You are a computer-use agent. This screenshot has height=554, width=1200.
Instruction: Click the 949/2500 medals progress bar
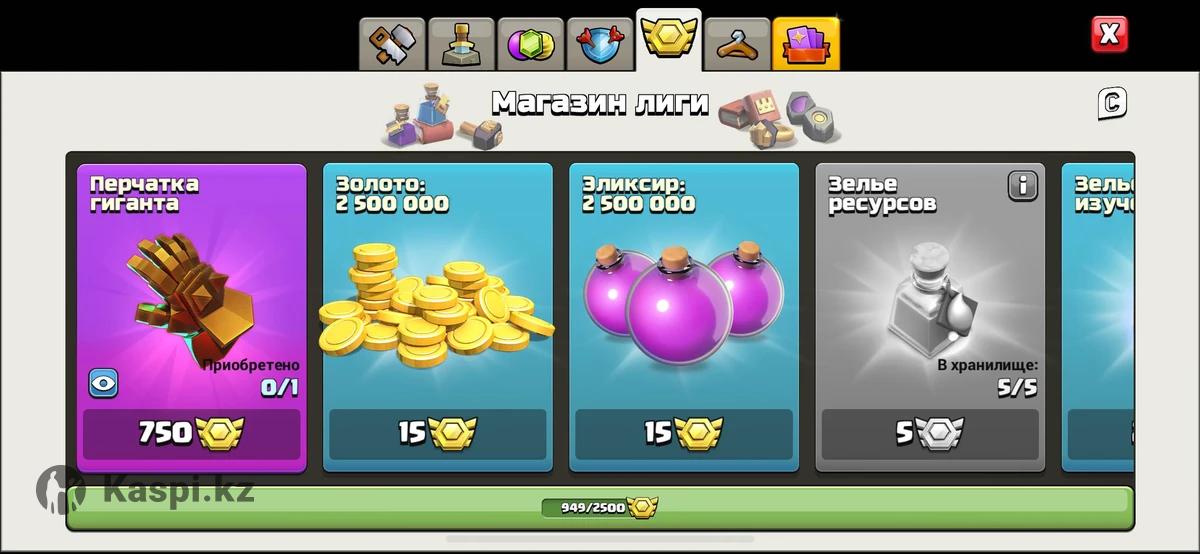click(x=600, y=507)
